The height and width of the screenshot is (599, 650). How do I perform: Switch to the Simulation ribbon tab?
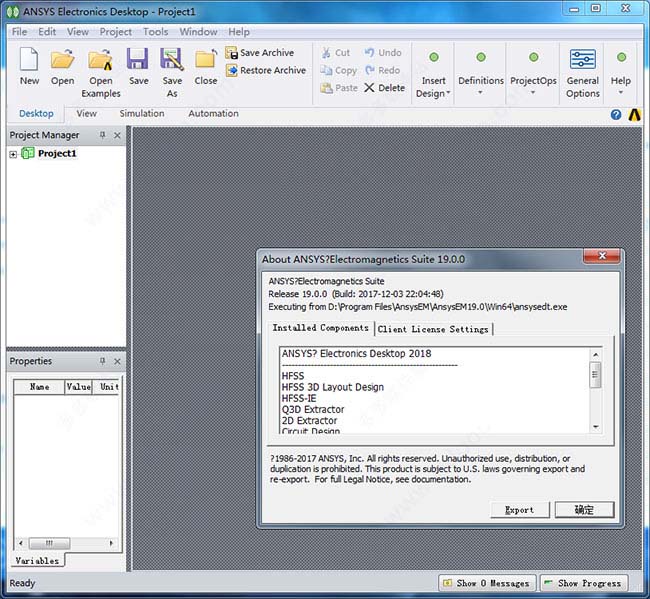(142, 114)
